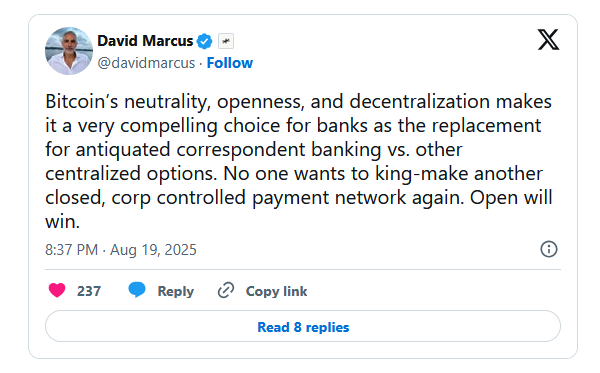The image size is (600, 373).
Task: Open the info circle icon
Action: [x=549, y=249]
